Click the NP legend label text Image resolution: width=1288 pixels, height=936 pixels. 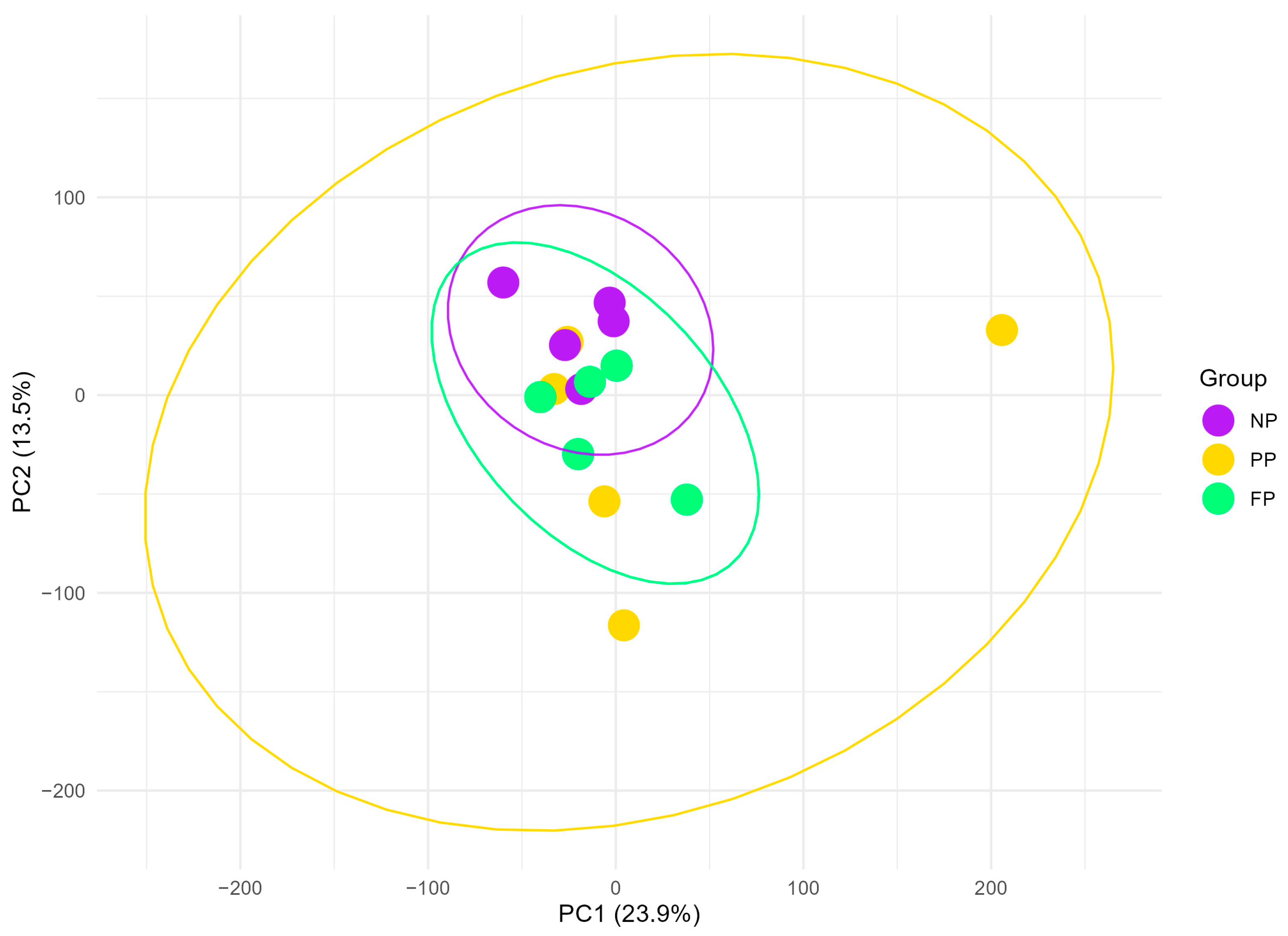tap(1263, 421)
